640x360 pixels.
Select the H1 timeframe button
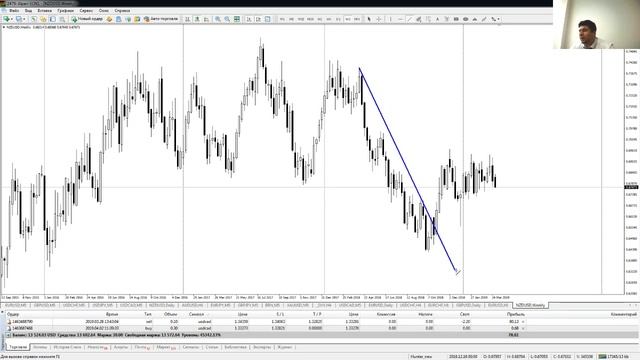click(x=320, y=19)
